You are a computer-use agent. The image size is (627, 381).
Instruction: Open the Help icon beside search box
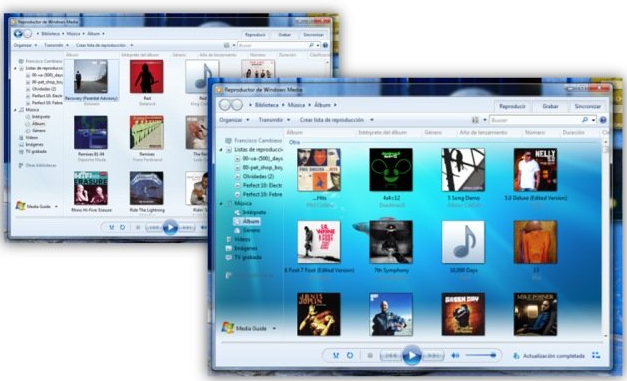(x=603, y=120)
